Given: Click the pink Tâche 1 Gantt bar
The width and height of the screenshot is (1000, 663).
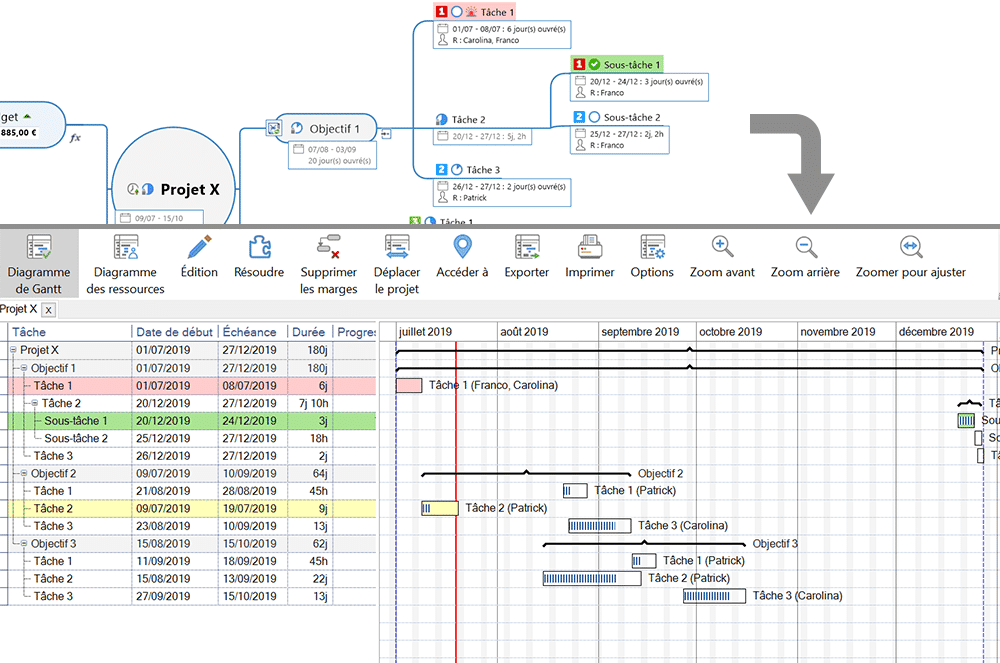Looking at the screenshot, I should point(409,385).
